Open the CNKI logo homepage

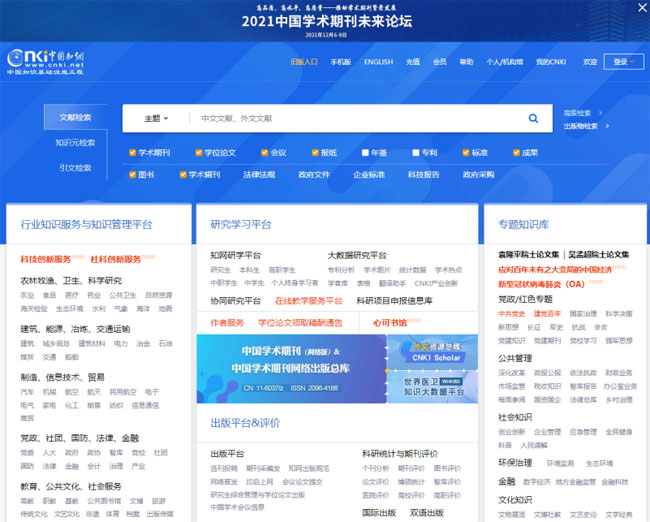[46, 62]
